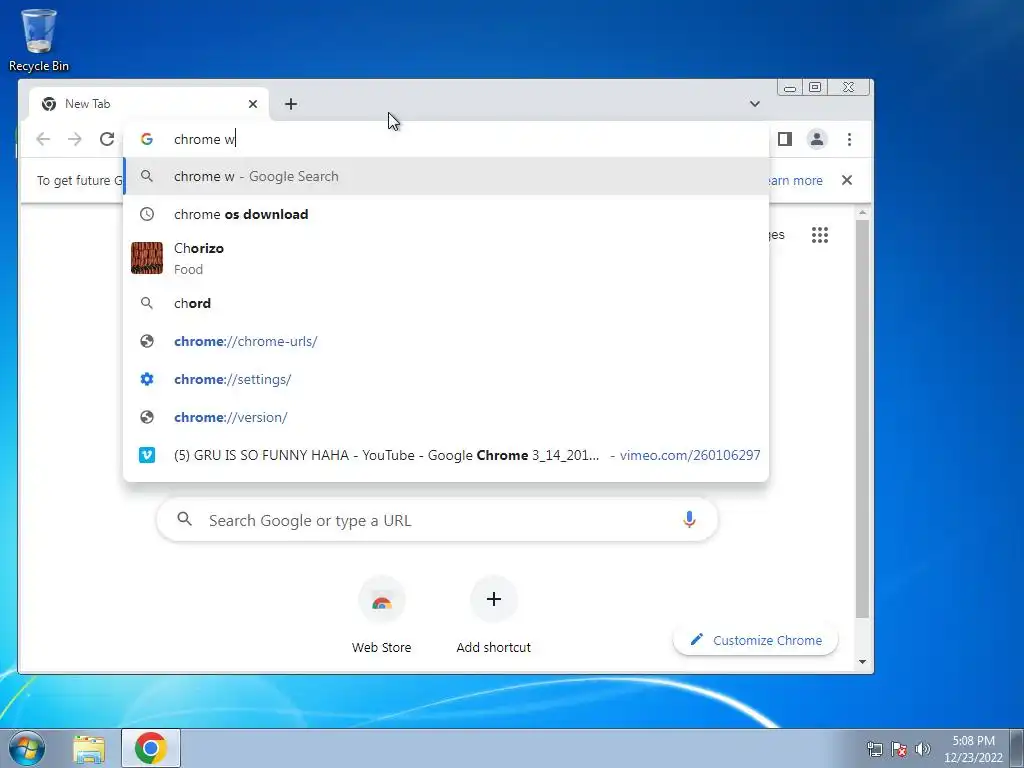Choose 'chrome w - Google Search' suggestion
Image resolution: width=1024 pixels, height=768 pixels.
tap(446, 176)
